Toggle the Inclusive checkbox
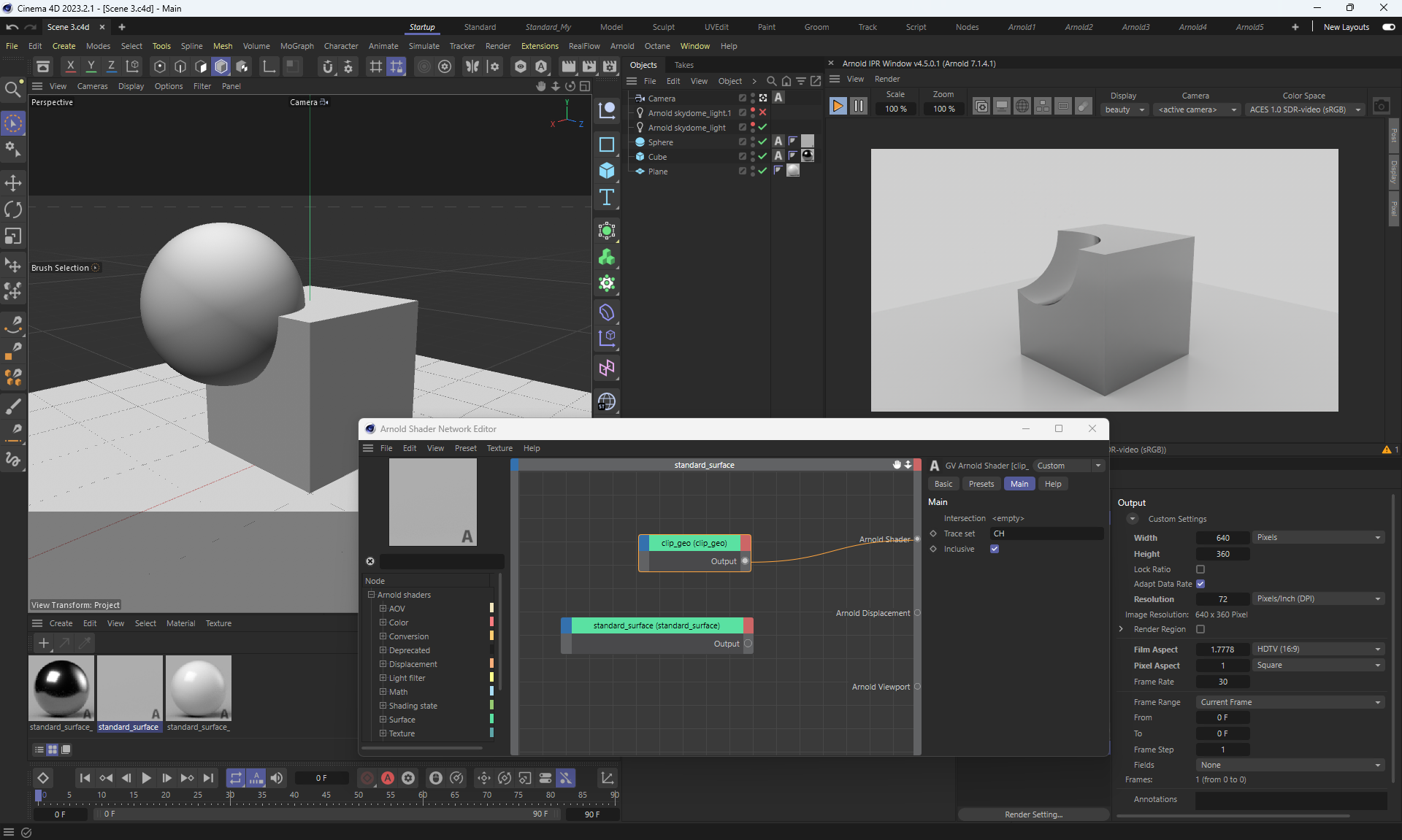This screenshot has width=1402, height=840. pyautogui.click(x=995, y=549)
